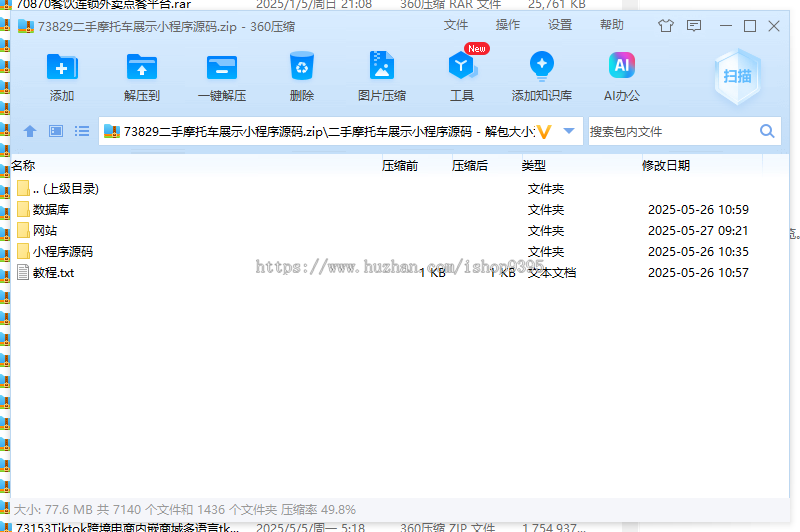Image resolution: width=800 pixels, height=532 pixels.
Task: Click the 教程.txt document icon
Action: (x=23, y=272)
